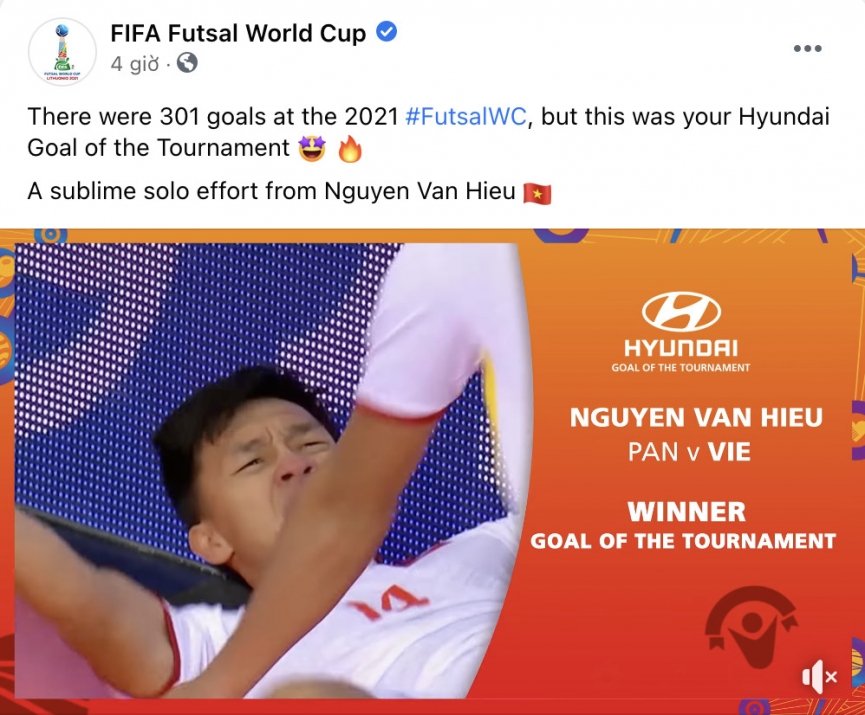The width and height of the screenshot is (865, 715).
Task: Click the Vietnam flag emoji
Action: click(537, 193)
